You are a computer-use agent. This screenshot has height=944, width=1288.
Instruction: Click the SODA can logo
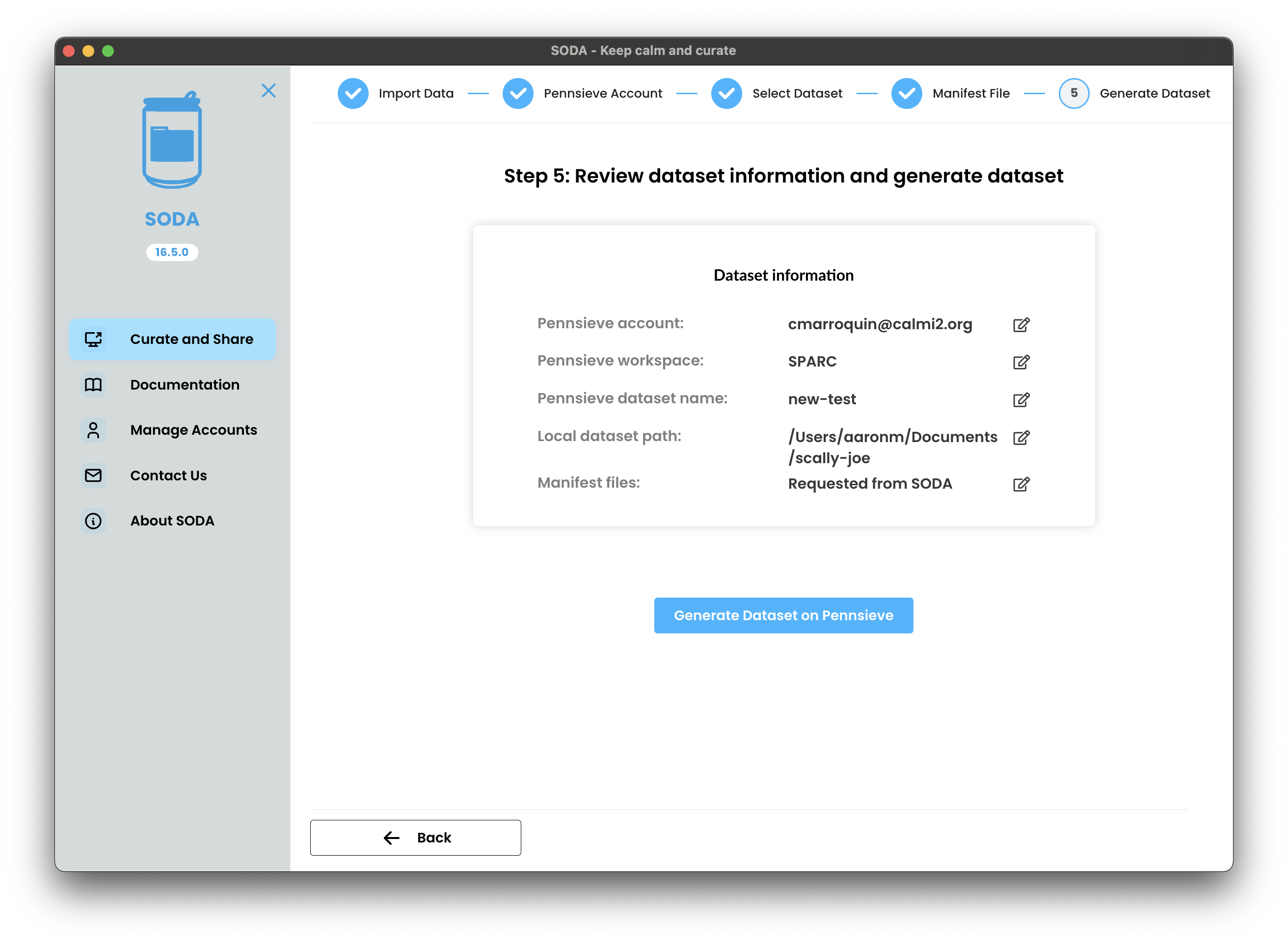point(171,141)
